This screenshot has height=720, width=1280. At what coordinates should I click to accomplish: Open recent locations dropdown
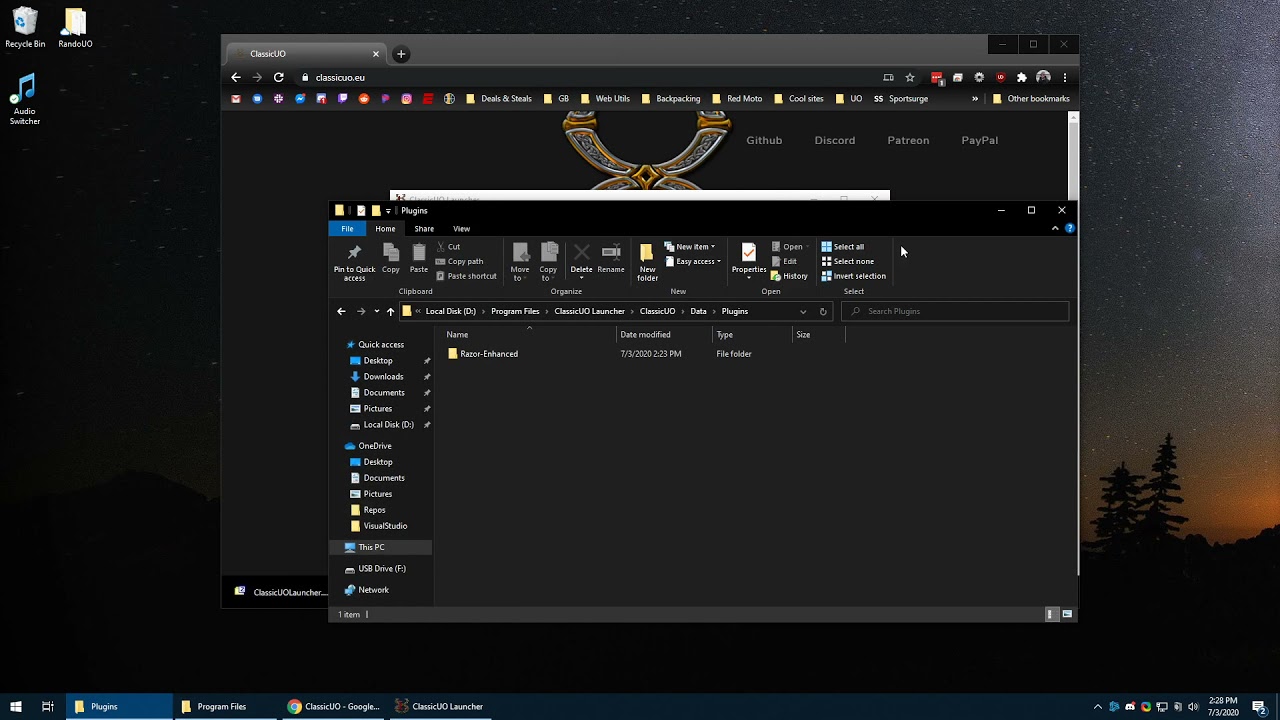(376, 311)
